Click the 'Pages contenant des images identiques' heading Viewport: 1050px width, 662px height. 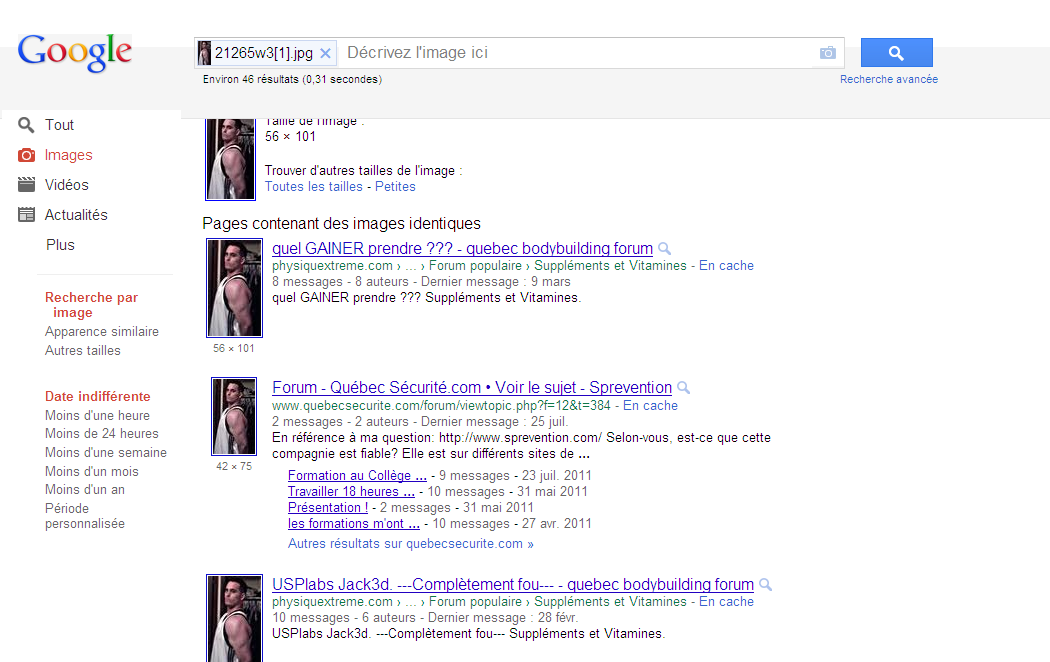click(x=342, y=224)
